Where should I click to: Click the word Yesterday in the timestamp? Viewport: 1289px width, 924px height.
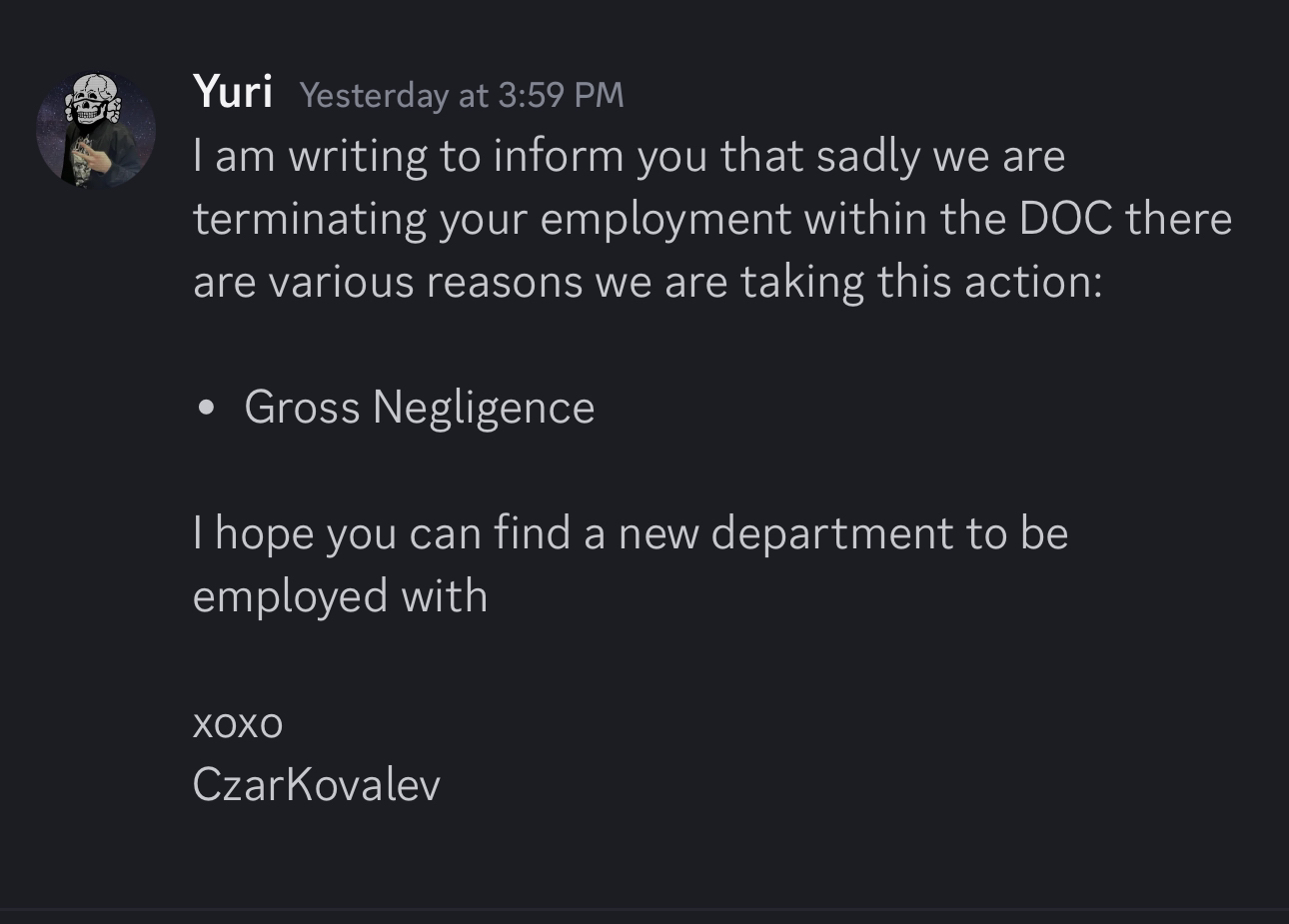374,95
